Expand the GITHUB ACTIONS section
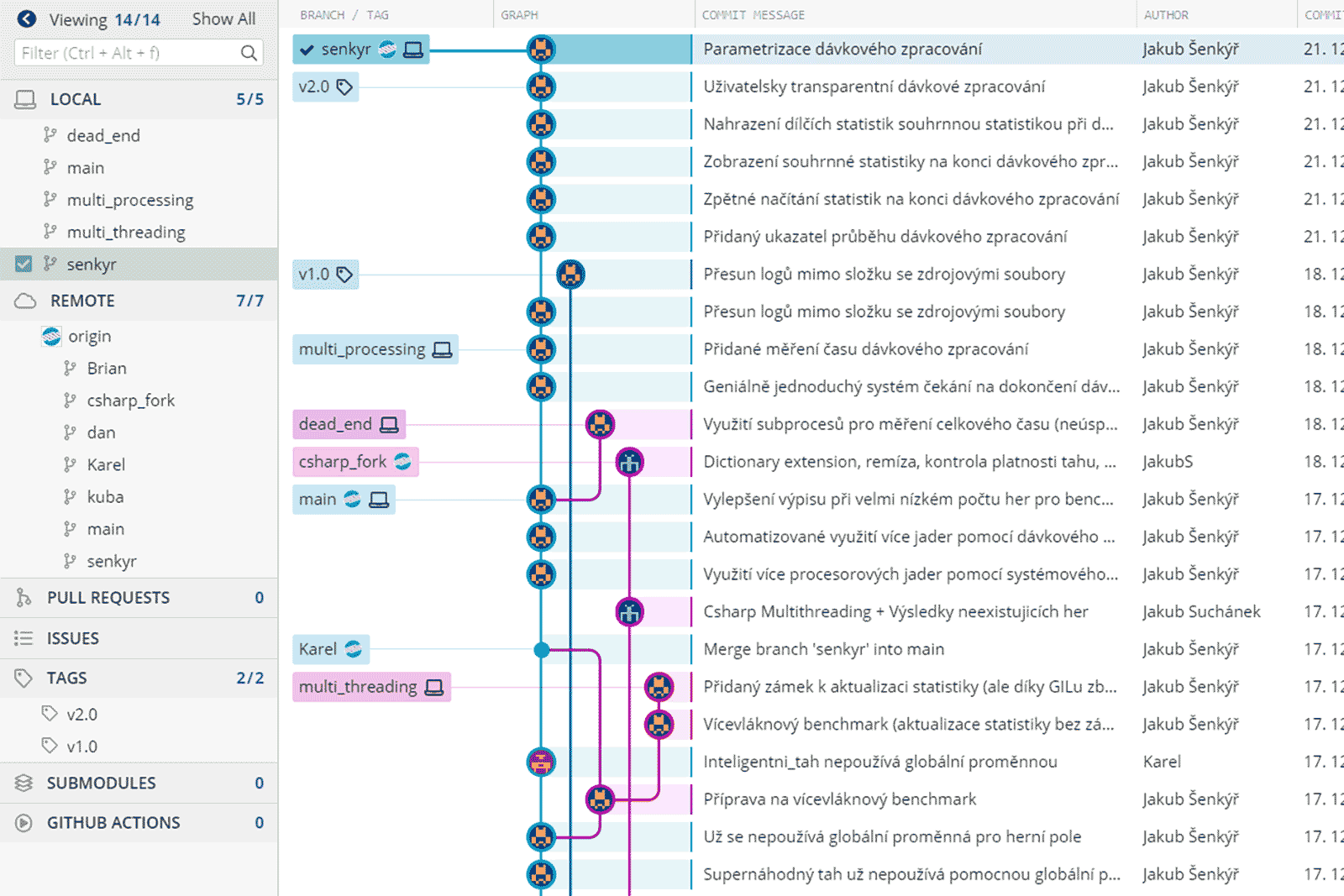1344x896 pixels. point(139,823)
